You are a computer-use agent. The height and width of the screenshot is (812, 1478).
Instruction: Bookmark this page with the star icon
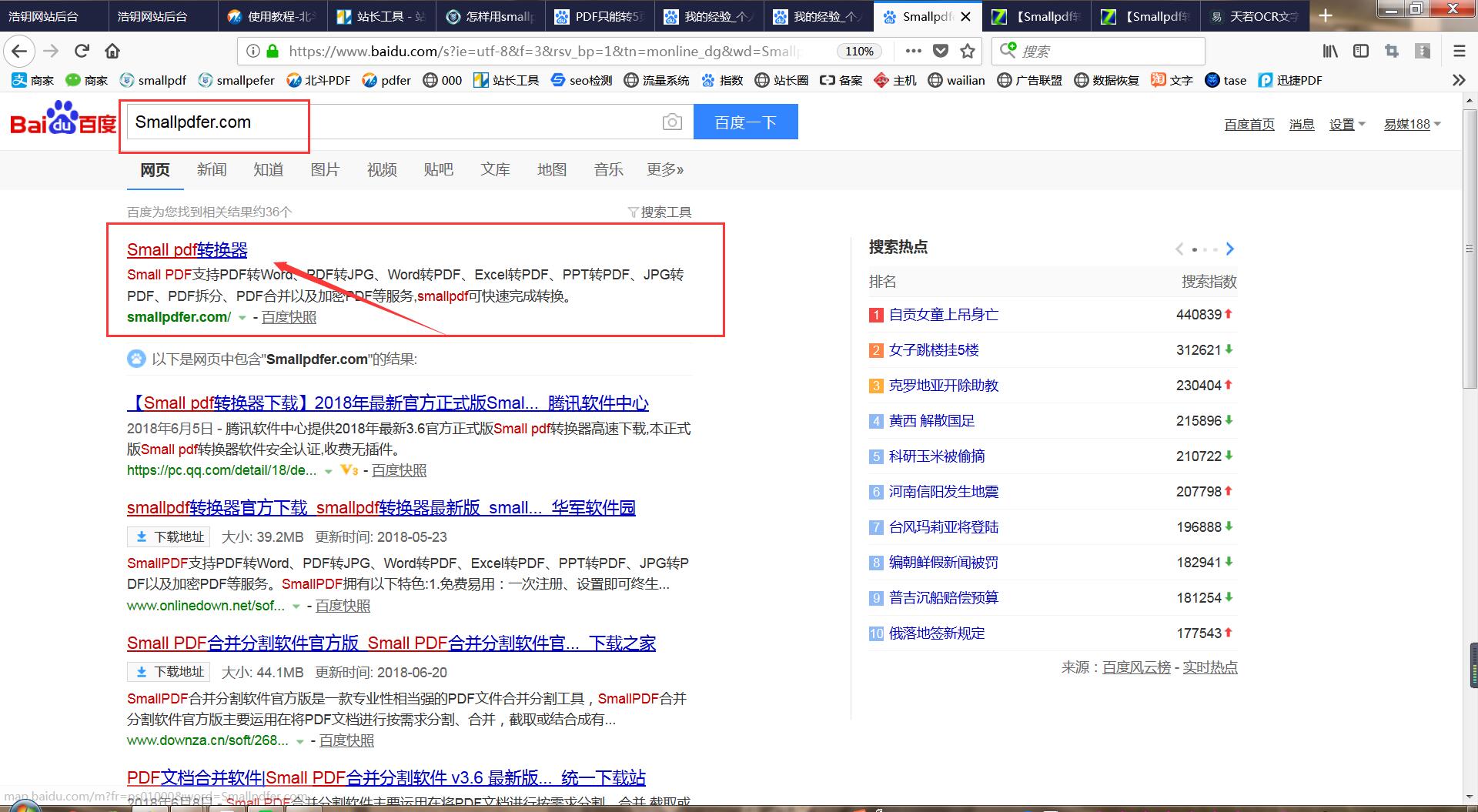click(x=968, y=52)
